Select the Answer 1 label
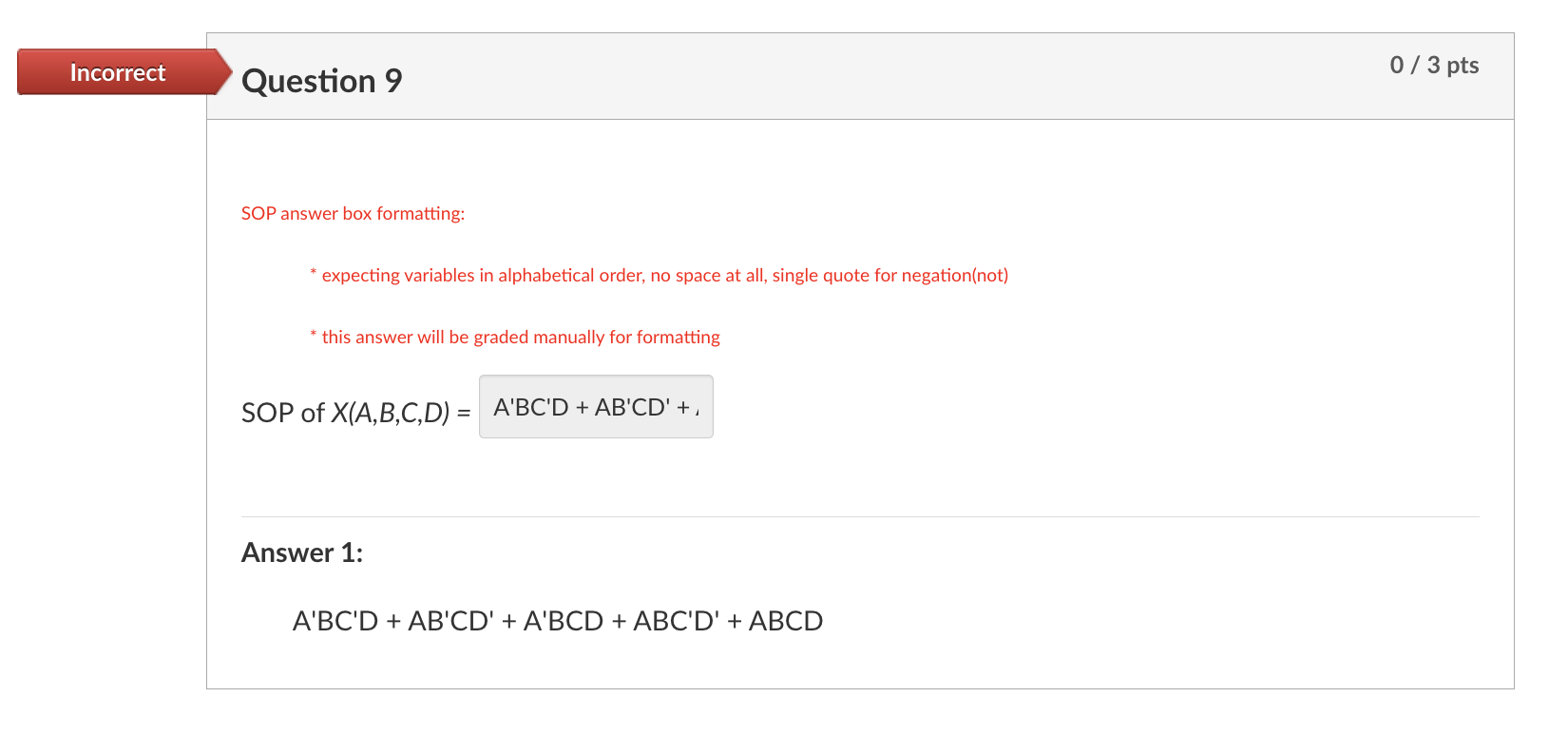The height and width of the screenshot is (755, 1568). coord(300,552)
